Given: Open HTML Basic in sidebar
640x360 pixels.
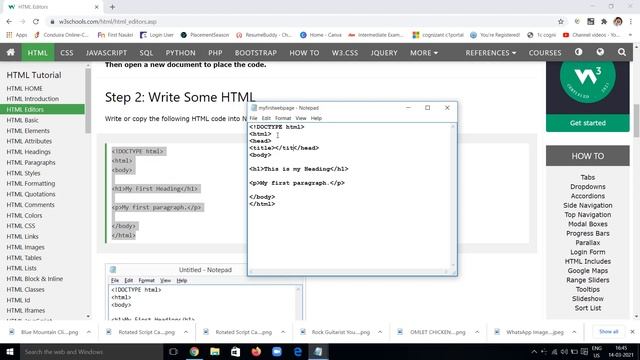Looking at the screenshot, I should tap(22, 120).
